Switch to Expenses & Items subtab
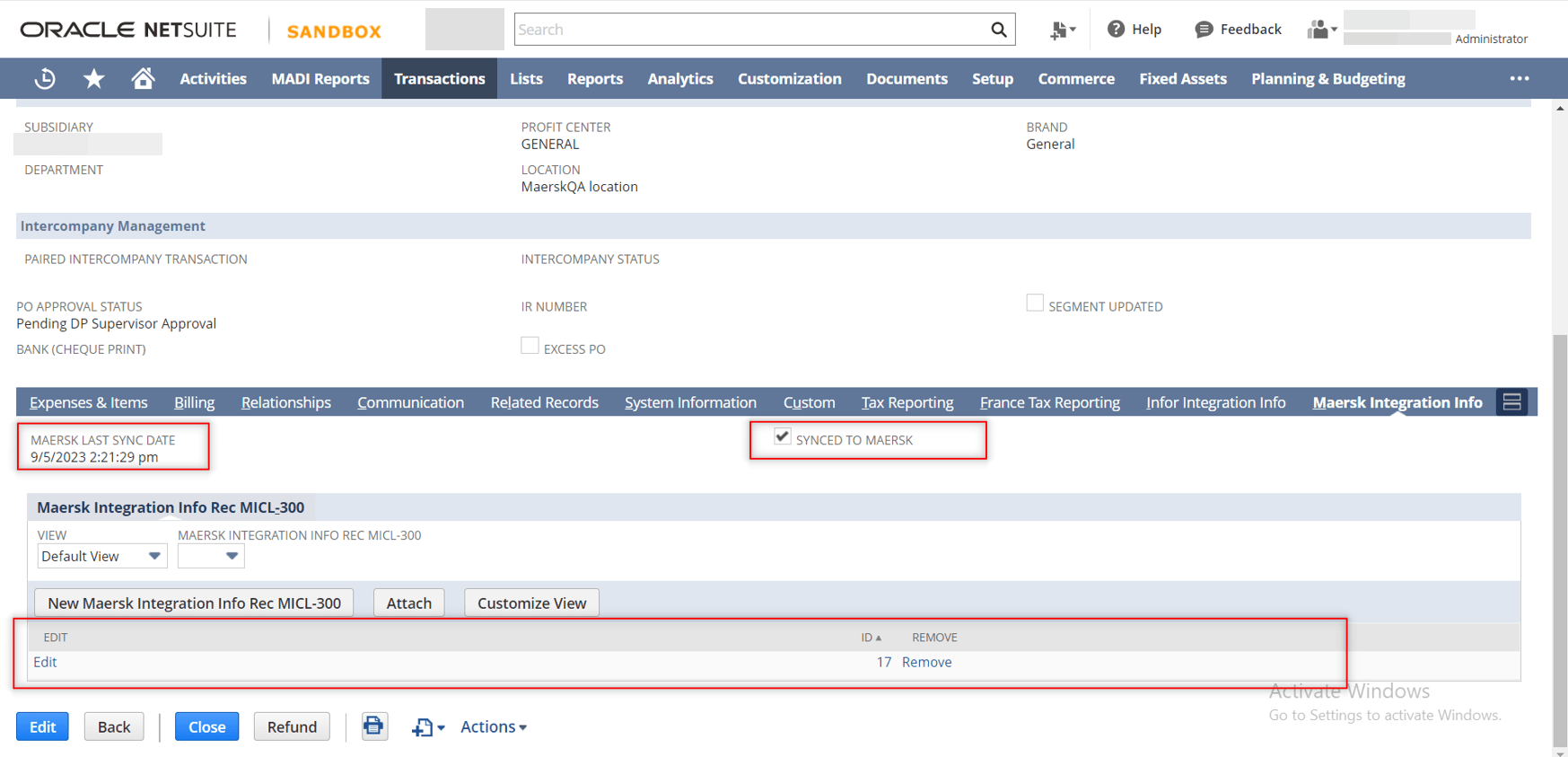 pos(89,402)
